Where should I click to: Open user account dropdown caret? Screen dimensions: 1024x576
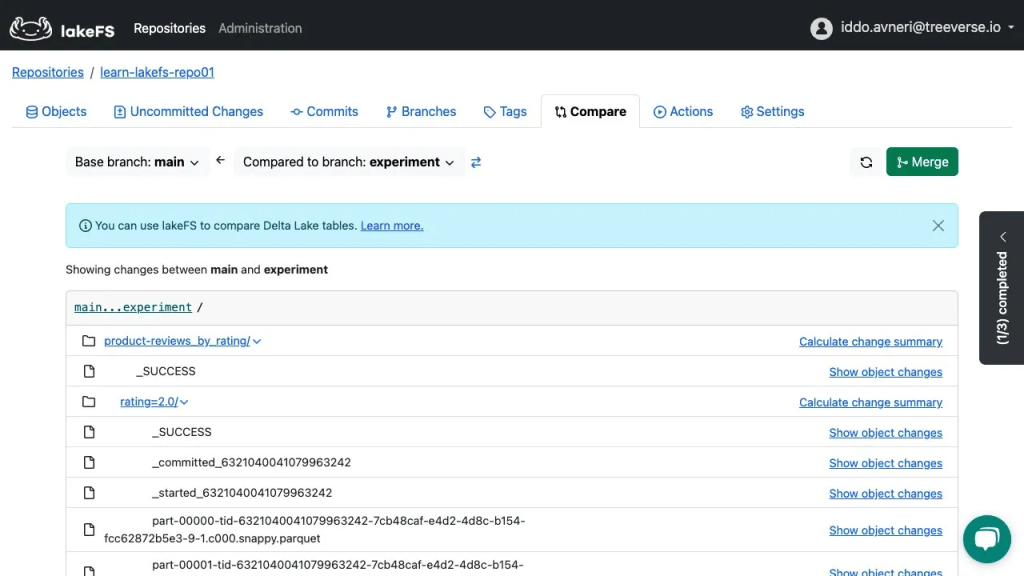1011,27
